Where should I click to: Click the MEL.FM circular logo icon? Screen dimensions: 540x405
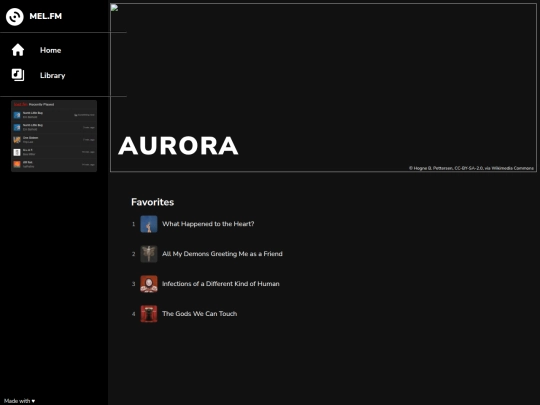14,17
